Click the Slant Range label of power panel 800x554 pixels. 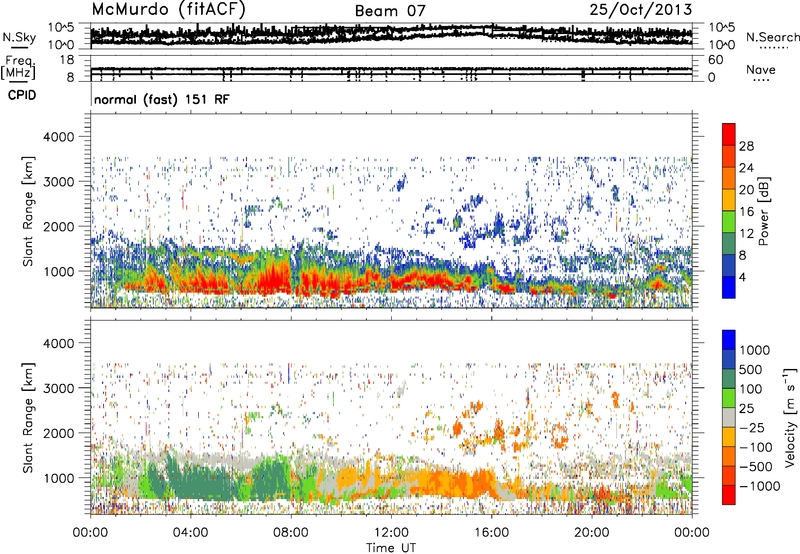[28, 211]
